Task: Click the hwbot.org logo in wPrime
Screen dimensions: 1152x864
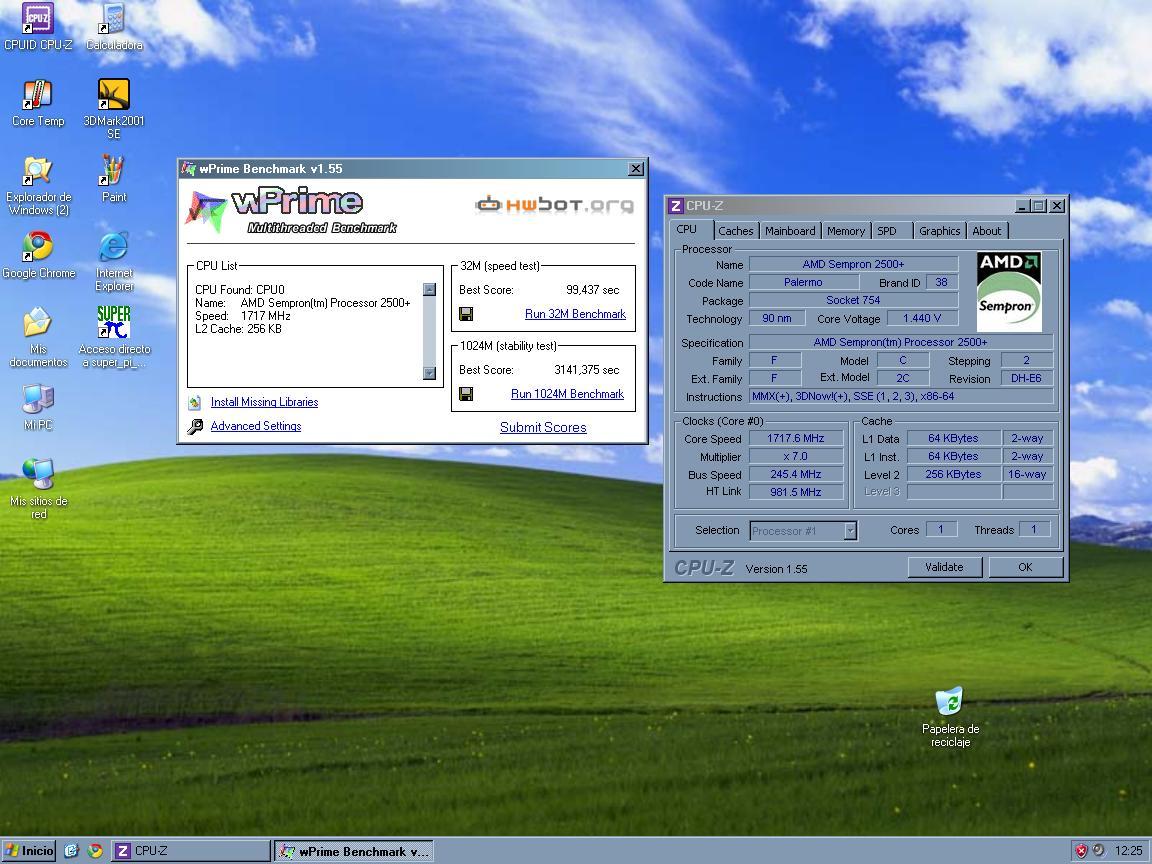Action: tap(555, 204)
